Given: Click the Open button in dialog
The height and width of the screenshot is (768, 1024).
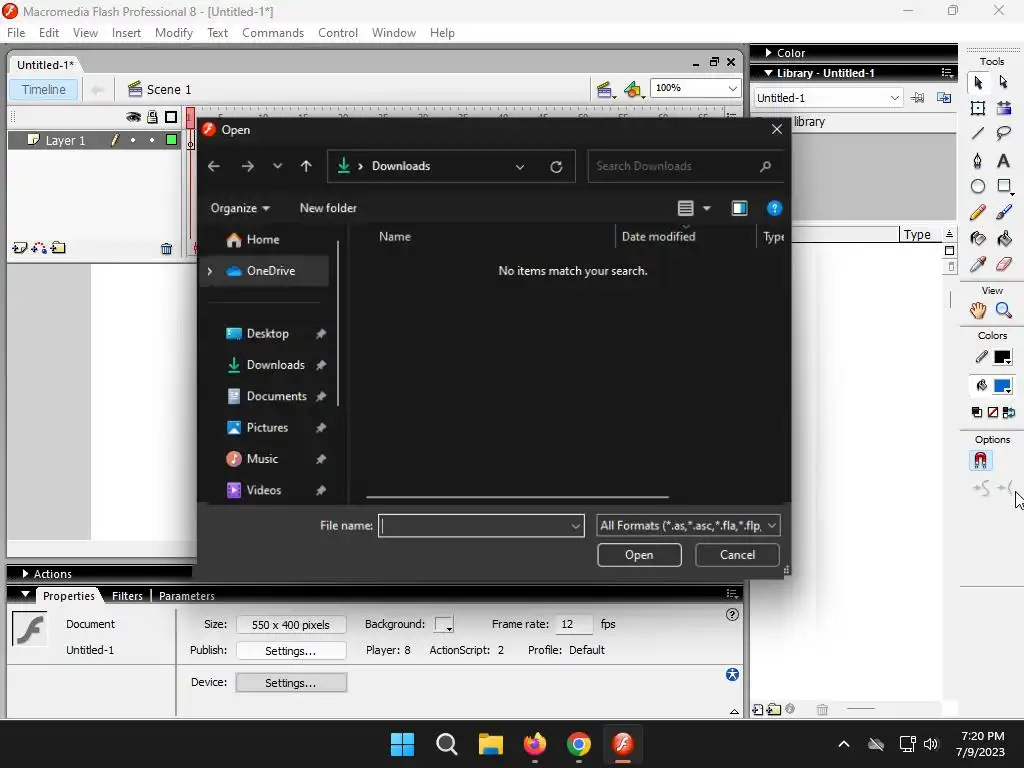Looking at the screenshot, I should pos(639,555).
